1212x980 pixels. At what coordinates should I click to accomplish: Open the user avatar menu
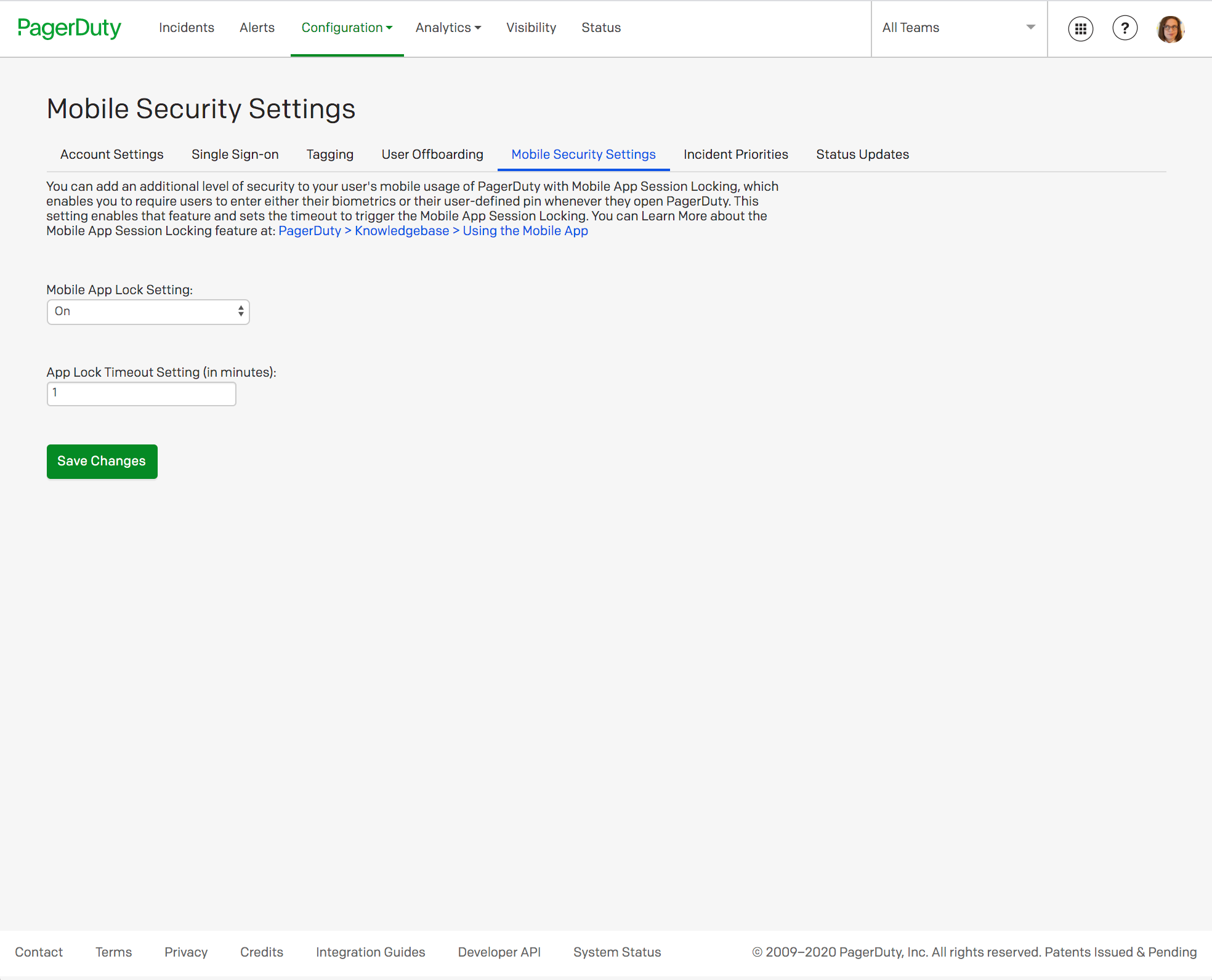coord(1170,28)
